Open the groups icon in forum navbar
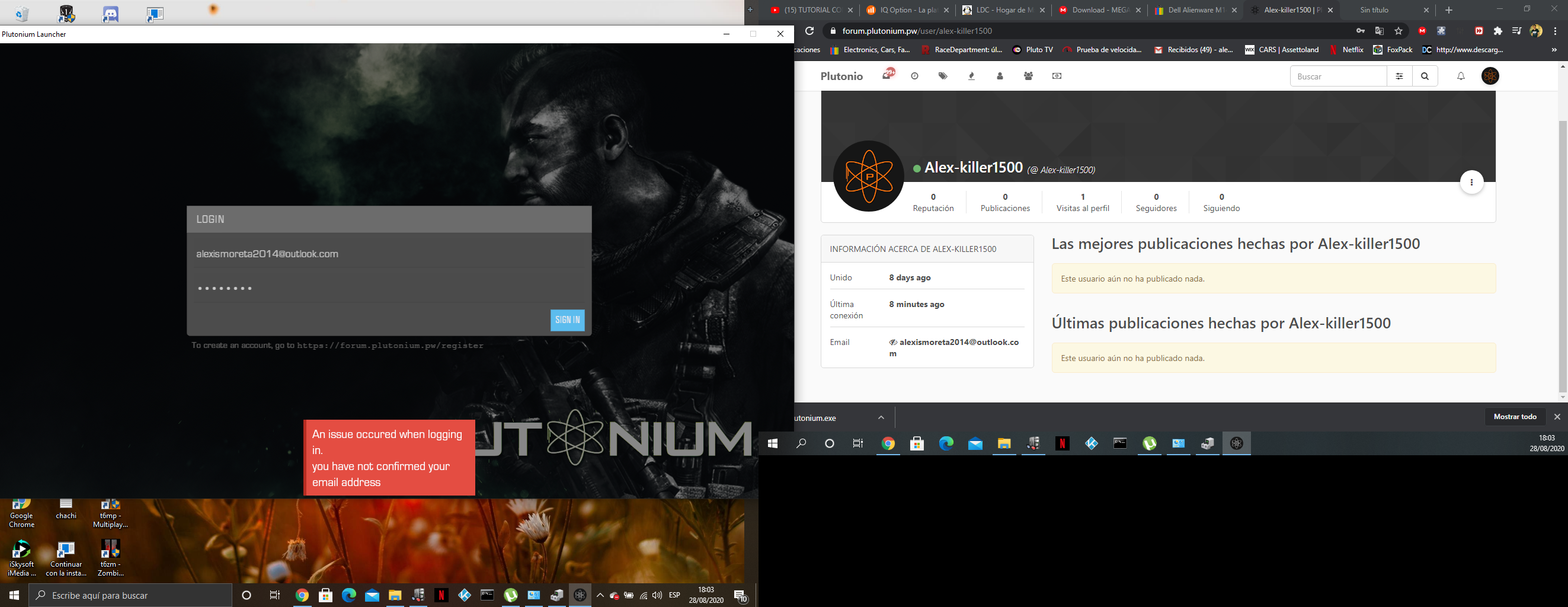This screenshot has height=607, width=1568. [1028, 76]
